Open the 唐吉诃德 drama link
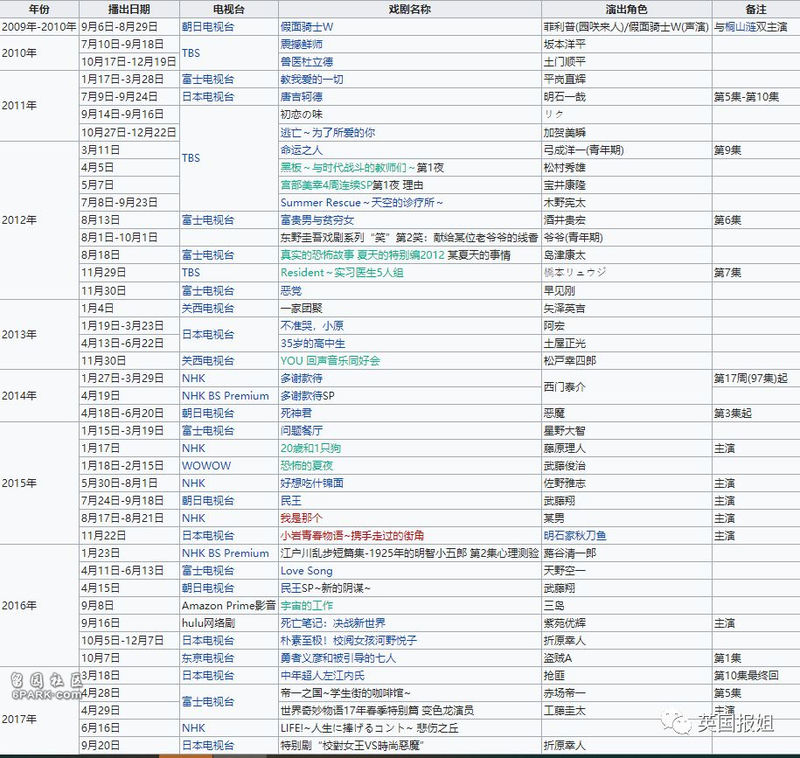The width and height of the screenshot is (800, 758). coord(302,97)
